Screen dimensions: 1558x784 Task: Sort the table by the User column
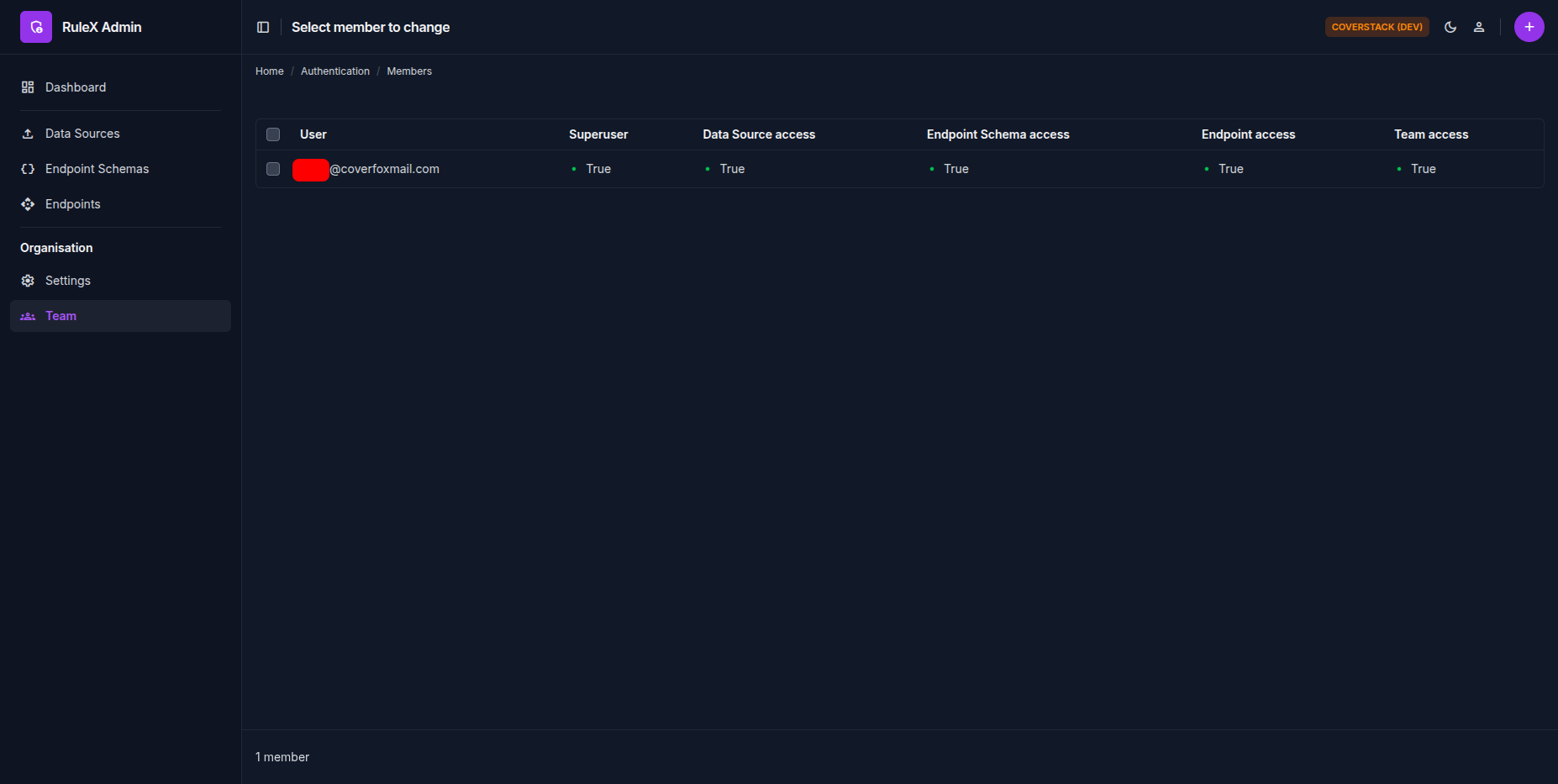point(313,134)
